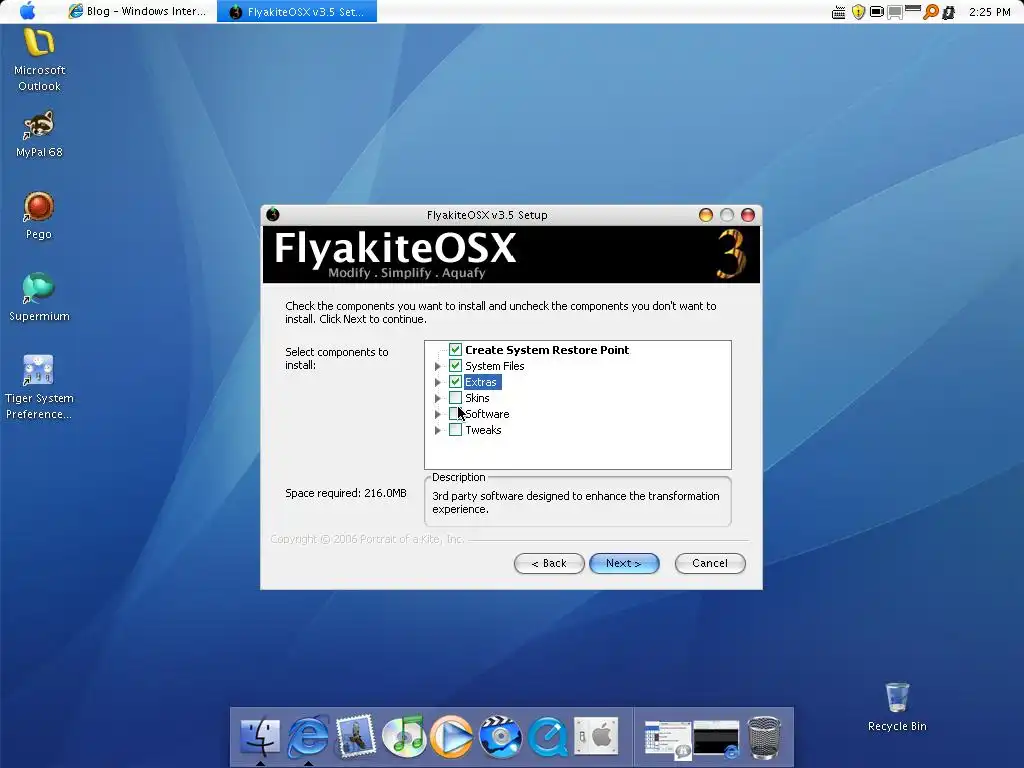Minimize setup window with orange button
Image resolution: width=1024 pixels, height=768 pixels.
tap(705, 215)
